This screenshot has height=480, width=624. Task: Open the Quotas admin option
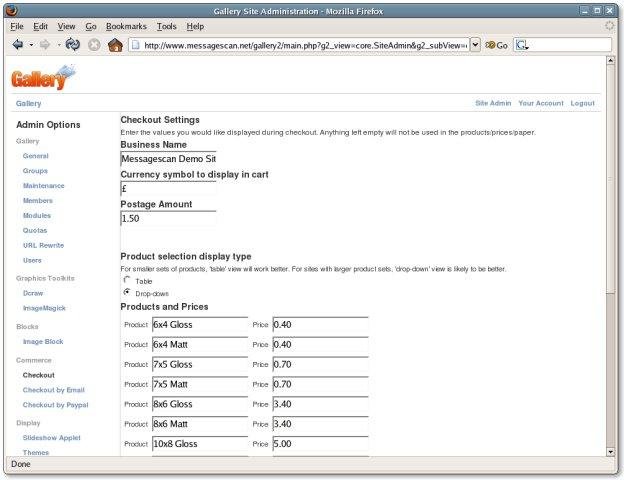pos(35,230)
